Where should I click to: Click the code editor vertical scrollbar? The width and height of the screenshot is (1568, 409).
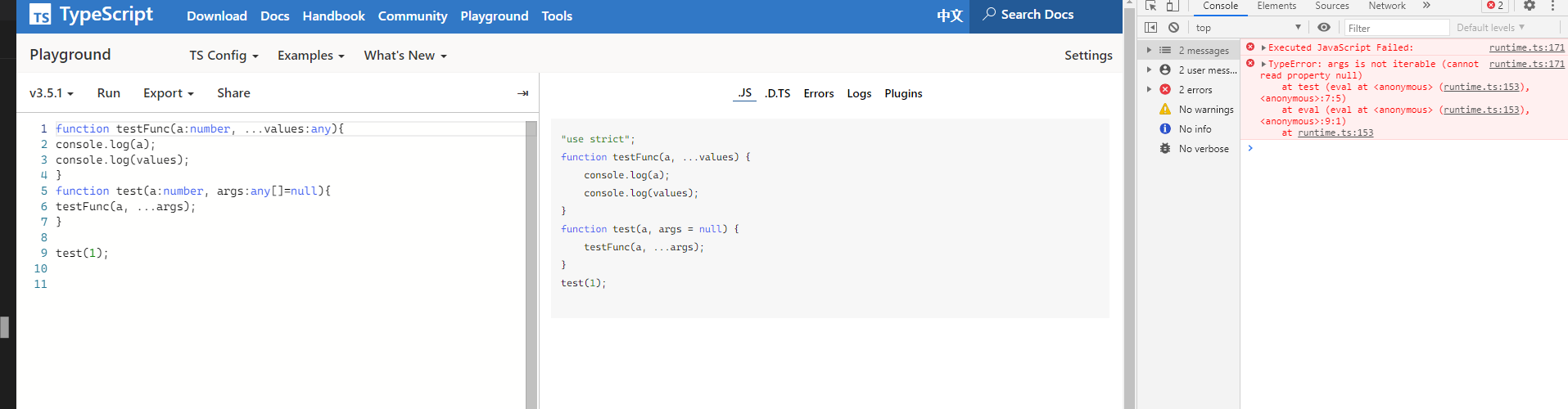[531, 265]
